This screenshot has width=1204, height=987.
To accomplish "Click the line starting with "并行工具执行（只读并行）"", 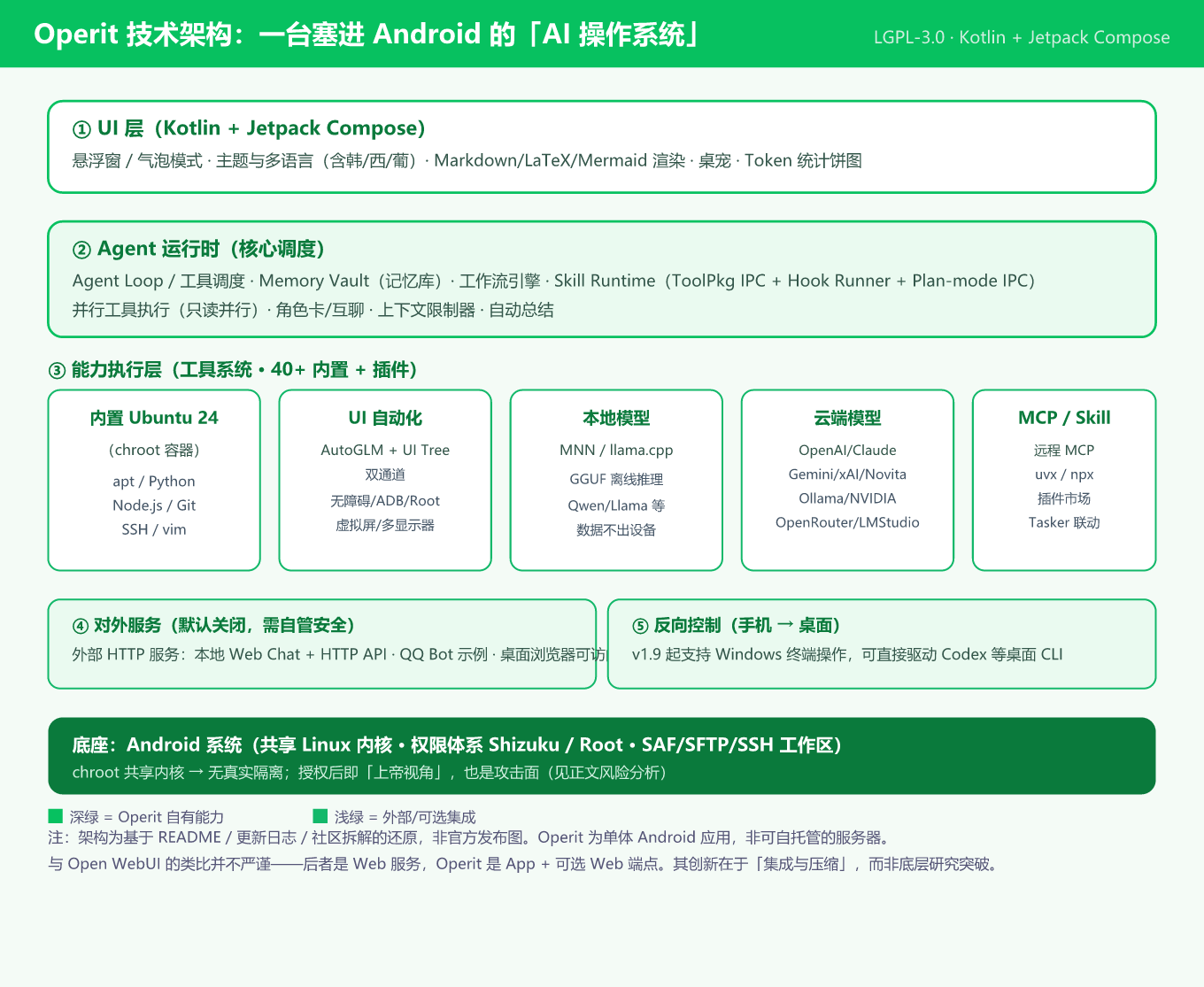I will pyautogui.click(x=313, y=310).
